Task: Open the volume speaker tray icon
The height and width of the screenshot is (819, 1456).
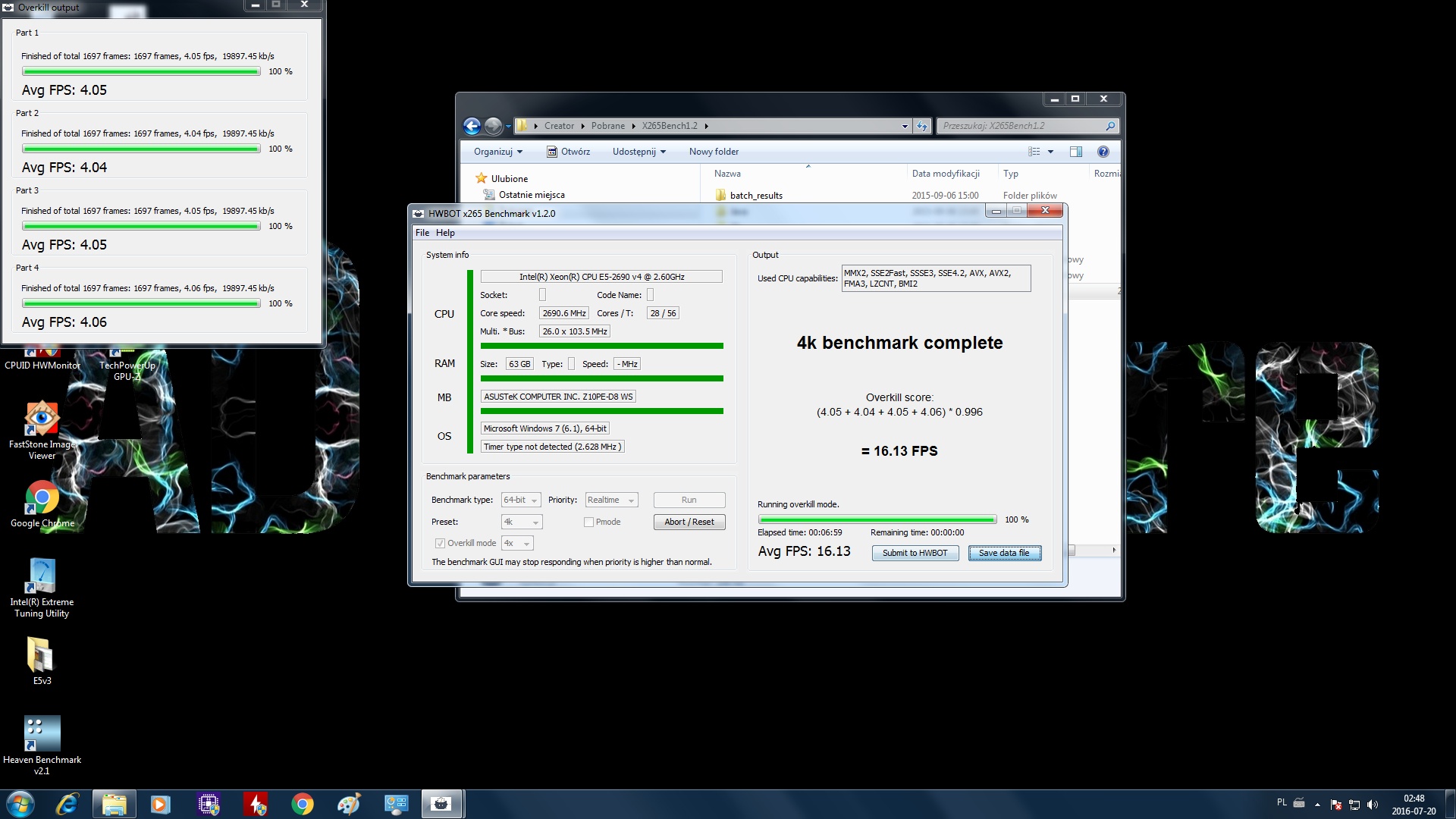Action: [x=1373, y=804]
